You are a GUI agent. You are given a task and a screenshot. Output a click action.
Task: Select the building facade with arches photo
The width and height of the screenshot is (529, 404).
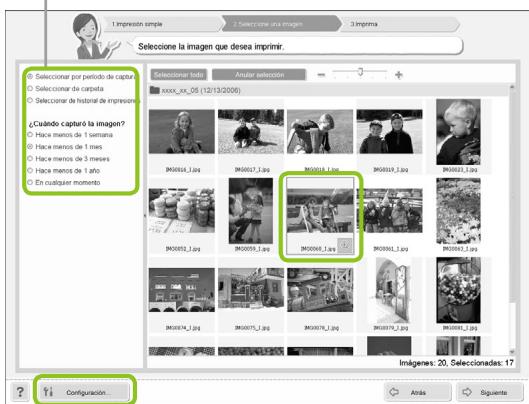[x=182, y=290]
